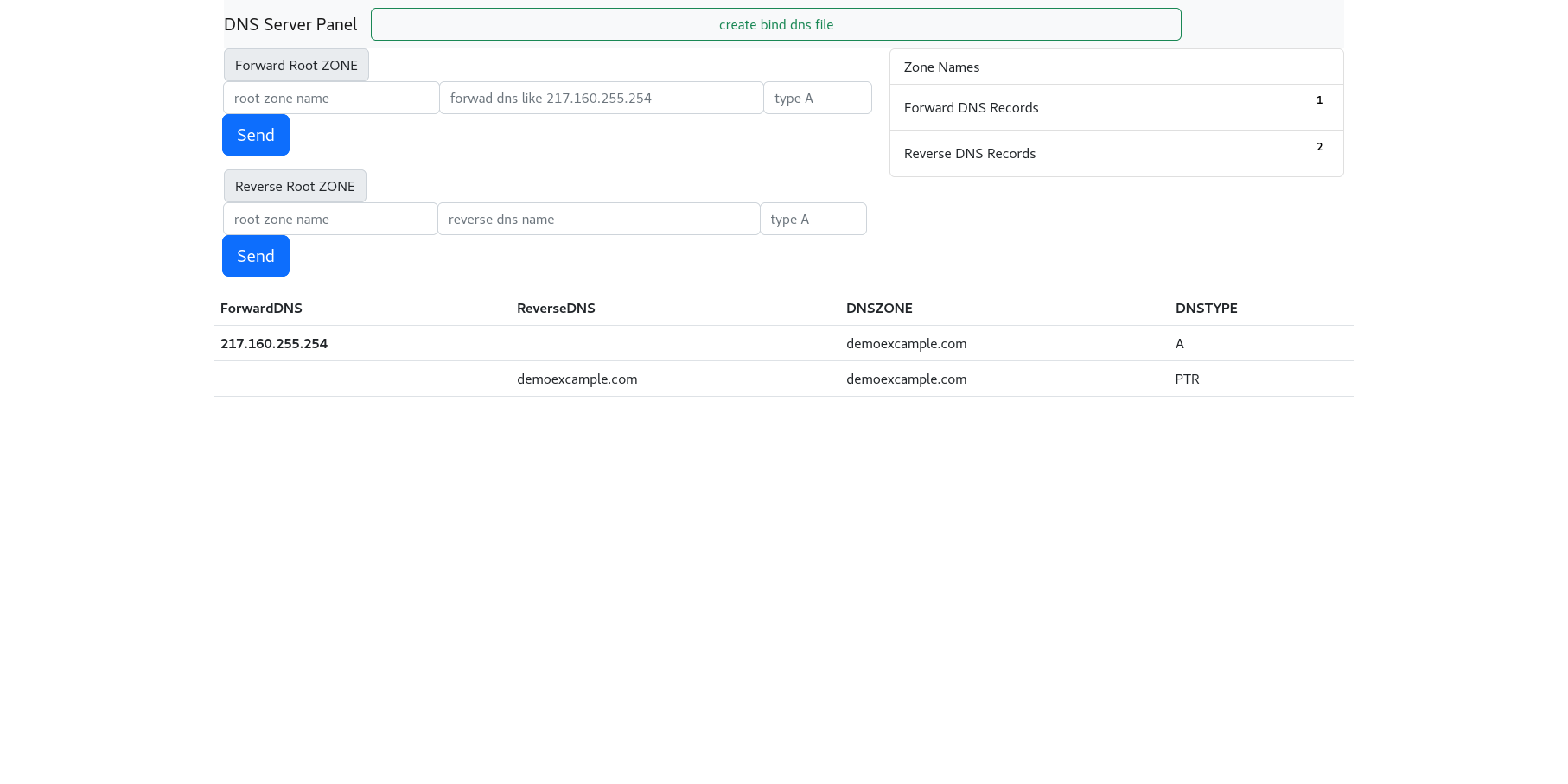Click the Forward Root ZONE label button
The image size is (1568, 784).
[x=296, y=65]
